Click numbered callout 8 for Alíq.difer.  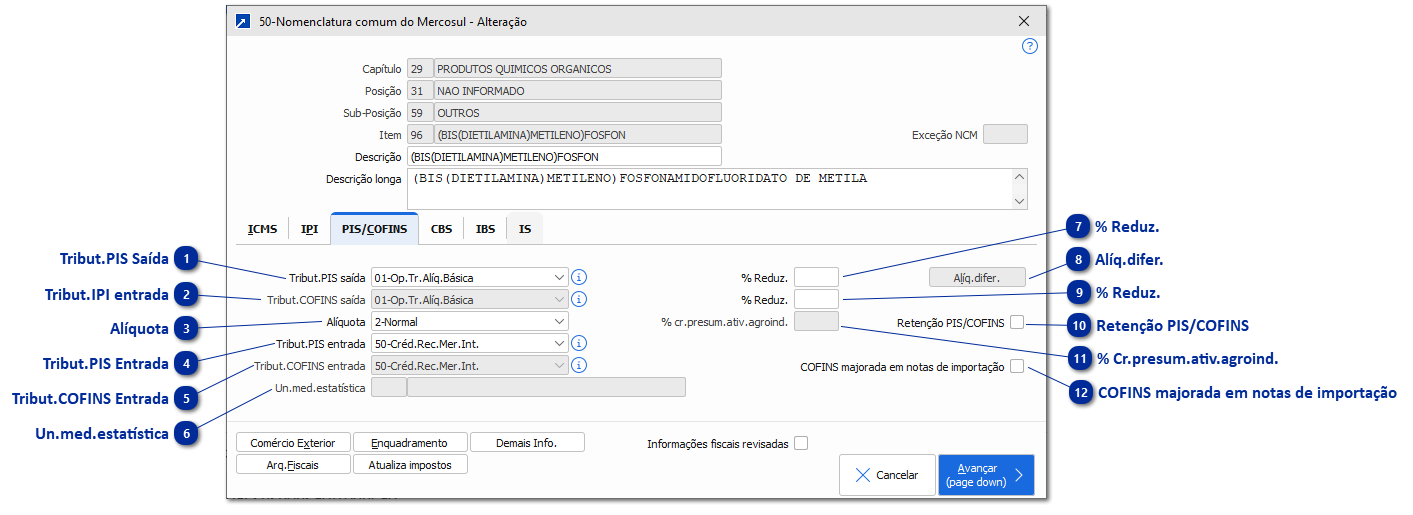pos(1078,260)
